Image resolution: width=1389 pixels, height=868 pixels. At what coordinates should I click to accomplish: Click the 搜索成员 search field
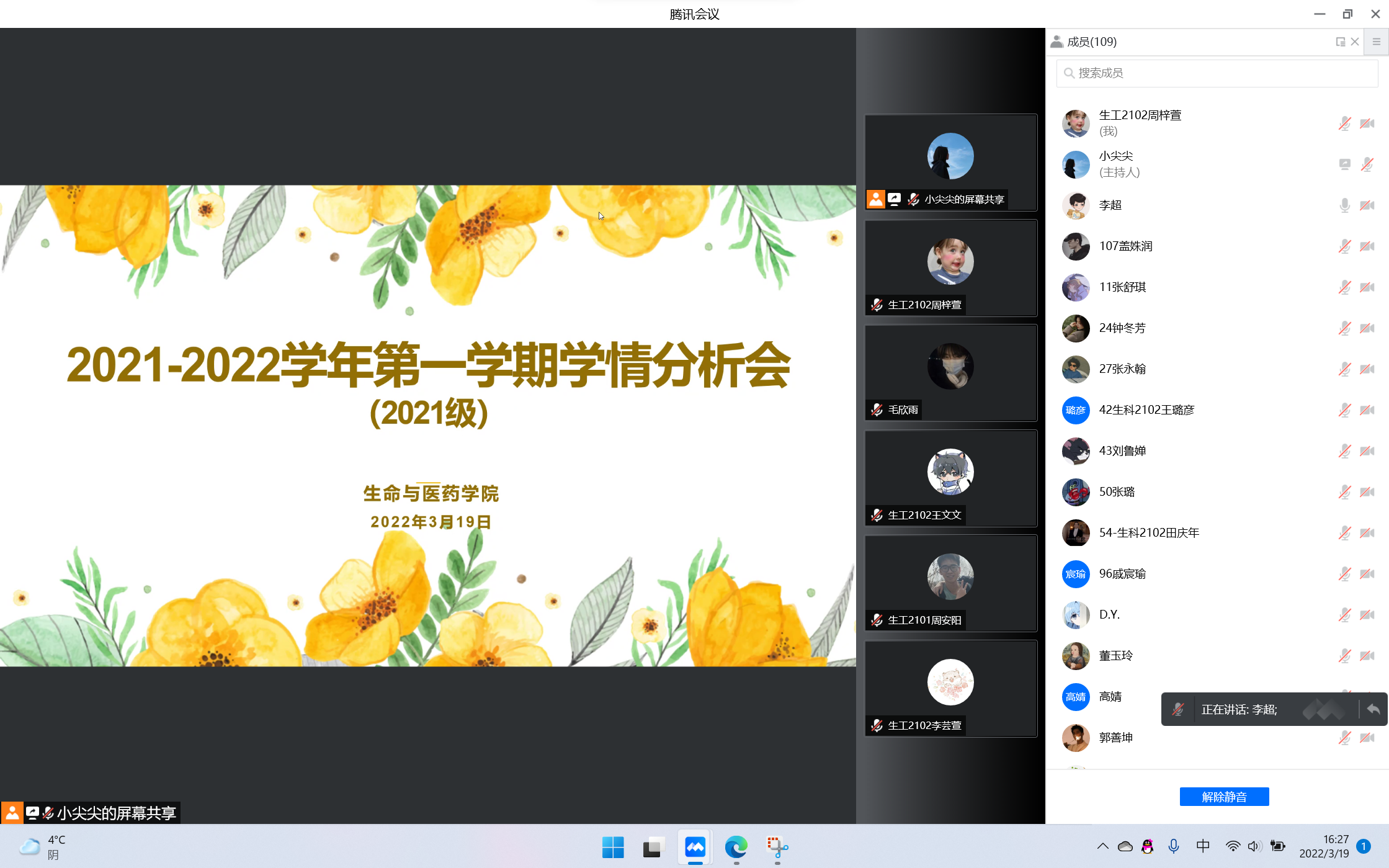click(1216, 73)
